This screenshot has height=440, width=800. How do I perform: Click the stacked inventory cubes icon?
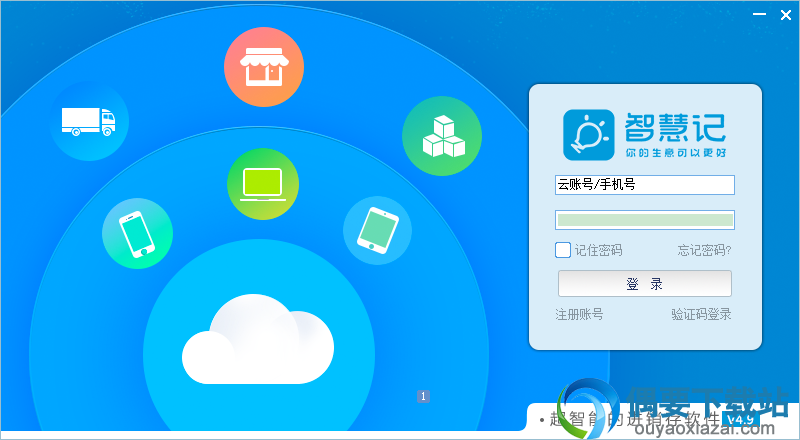(x=442, y=136)
